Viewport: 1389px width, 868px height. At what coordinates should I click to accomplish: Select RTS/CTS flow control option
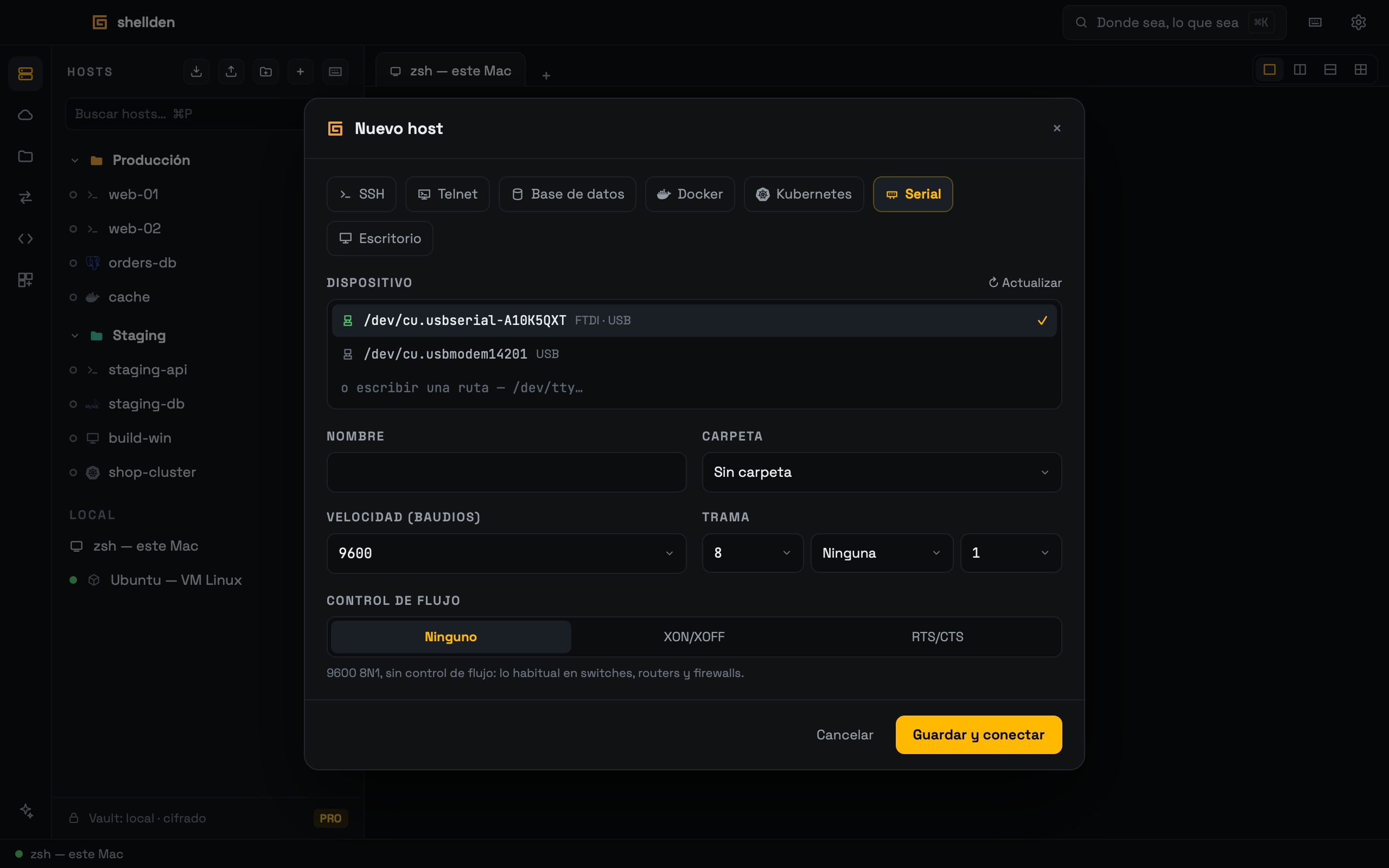[x=937, y=637]
